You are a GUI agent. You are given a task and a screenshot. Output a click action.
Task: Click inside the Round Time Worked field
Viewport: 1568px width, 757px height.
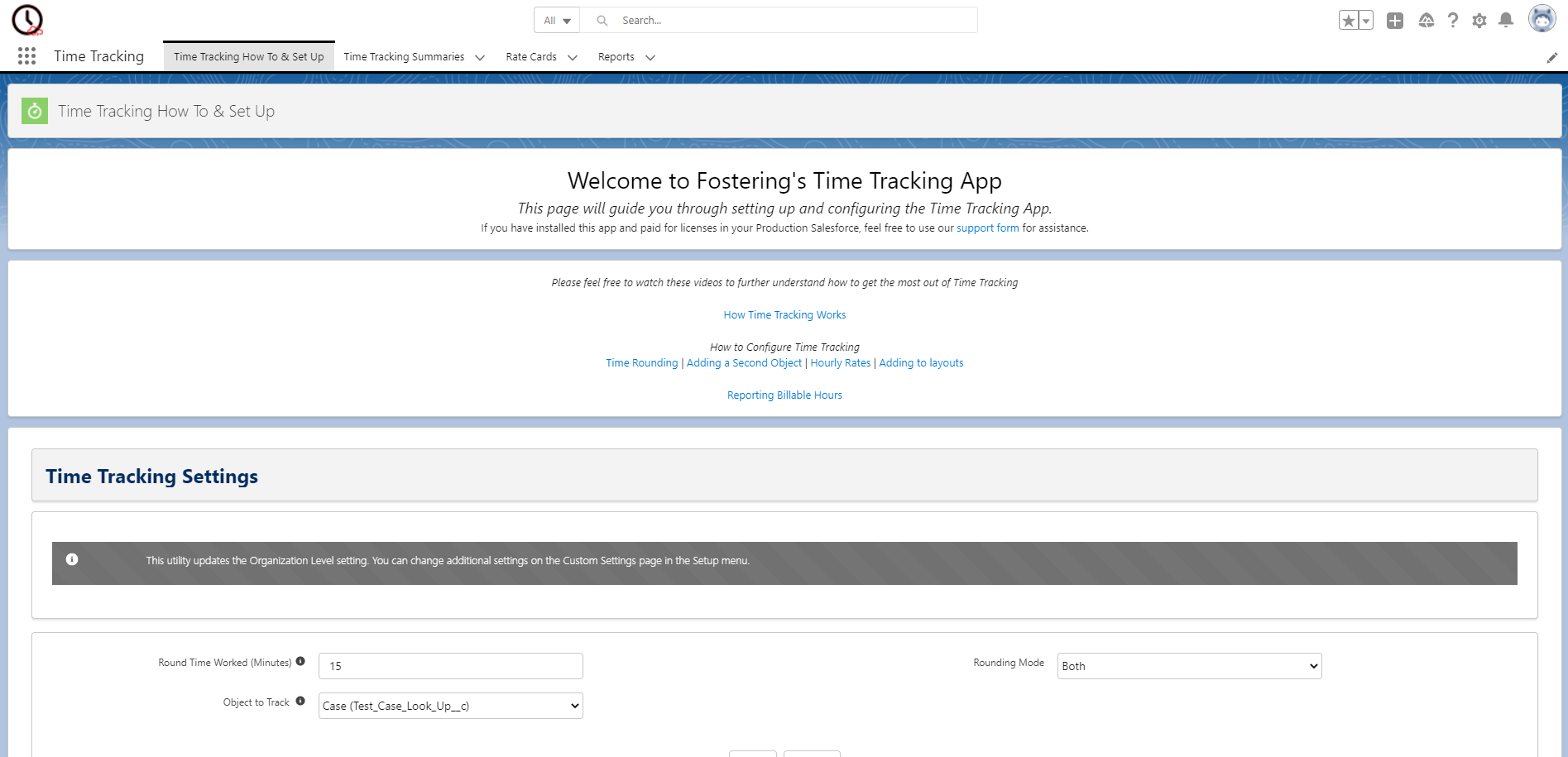point(449,665)
